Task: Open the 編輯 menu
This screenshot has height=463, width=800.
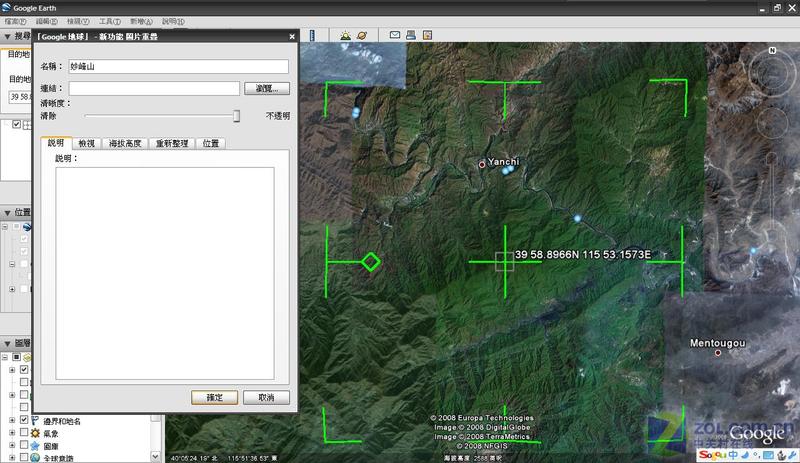Action: pyautogui.click(x=46, y=21)
